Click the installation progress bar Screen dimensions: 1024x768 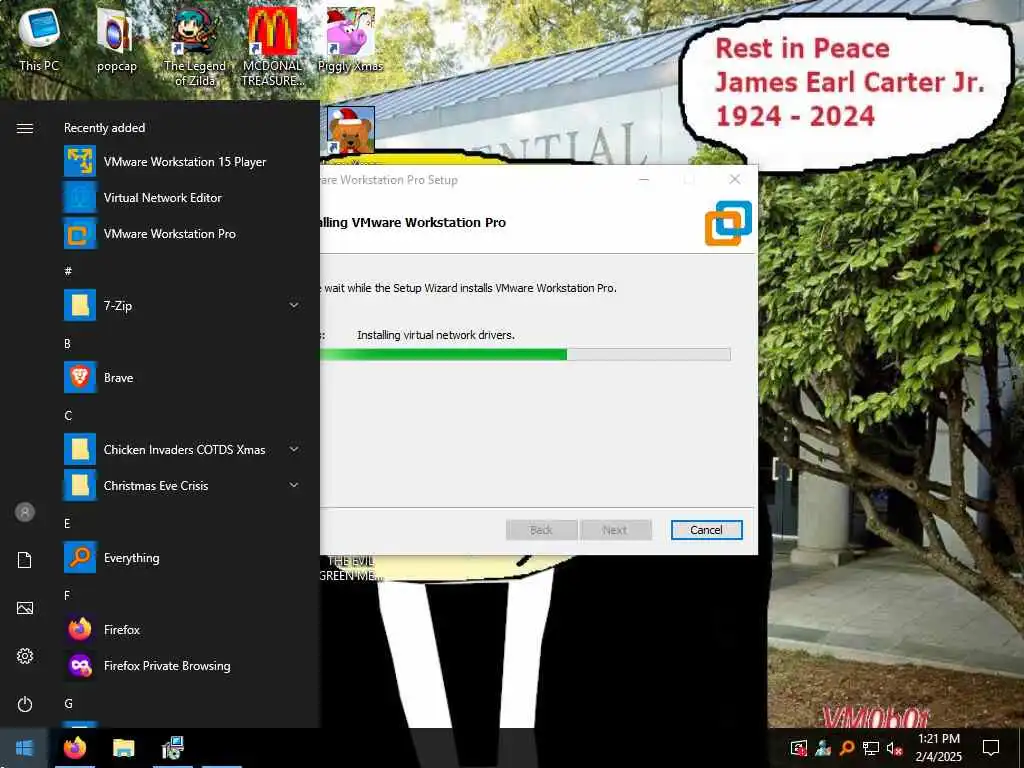coord(525,355)
